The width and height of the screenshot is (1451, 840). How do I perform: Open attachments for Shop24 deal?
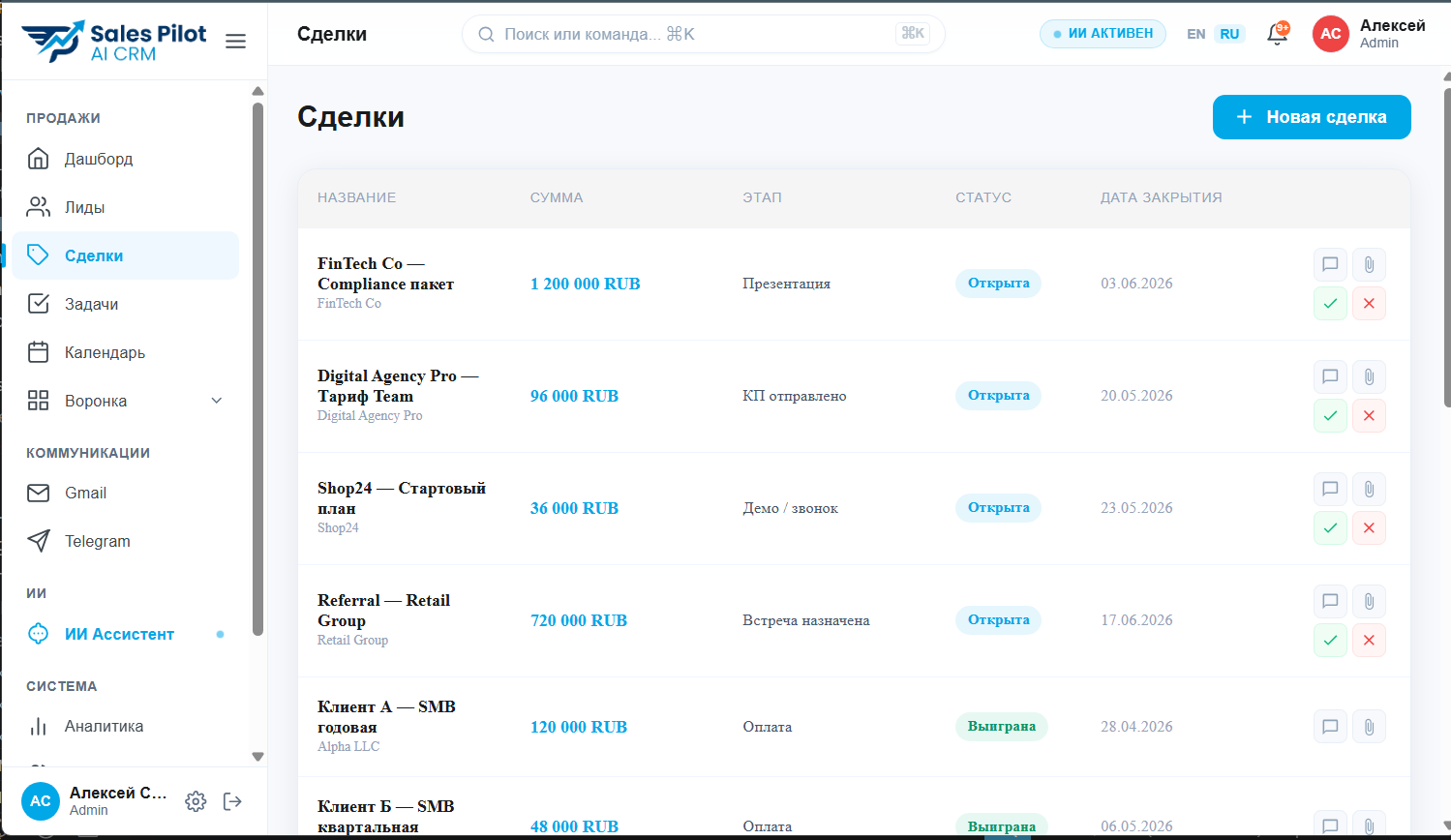click(x=1369, y=489)
